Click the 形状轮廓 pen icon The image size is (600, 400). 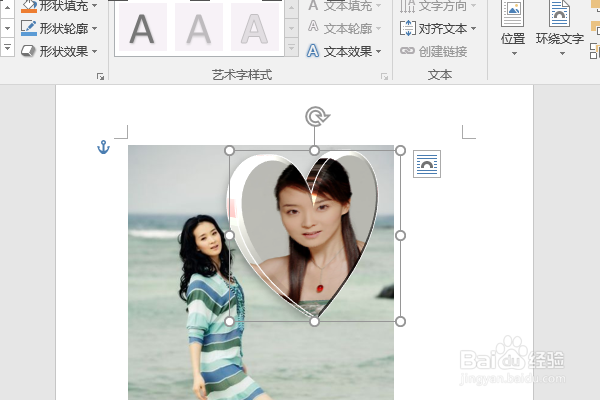(28, 28)
